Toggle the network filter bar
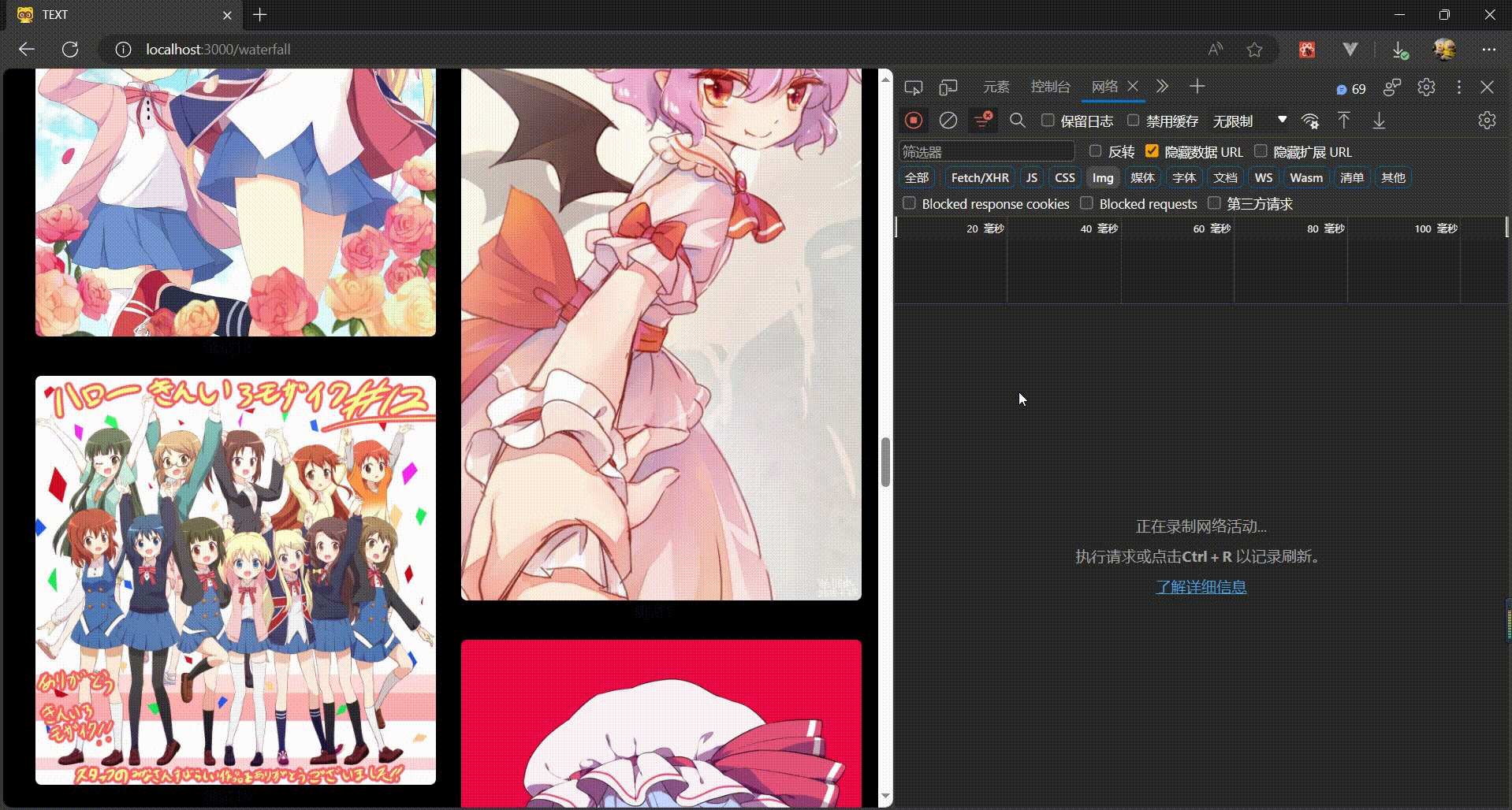This screenshot has width=1512, height=810. (x=983, y=120)
